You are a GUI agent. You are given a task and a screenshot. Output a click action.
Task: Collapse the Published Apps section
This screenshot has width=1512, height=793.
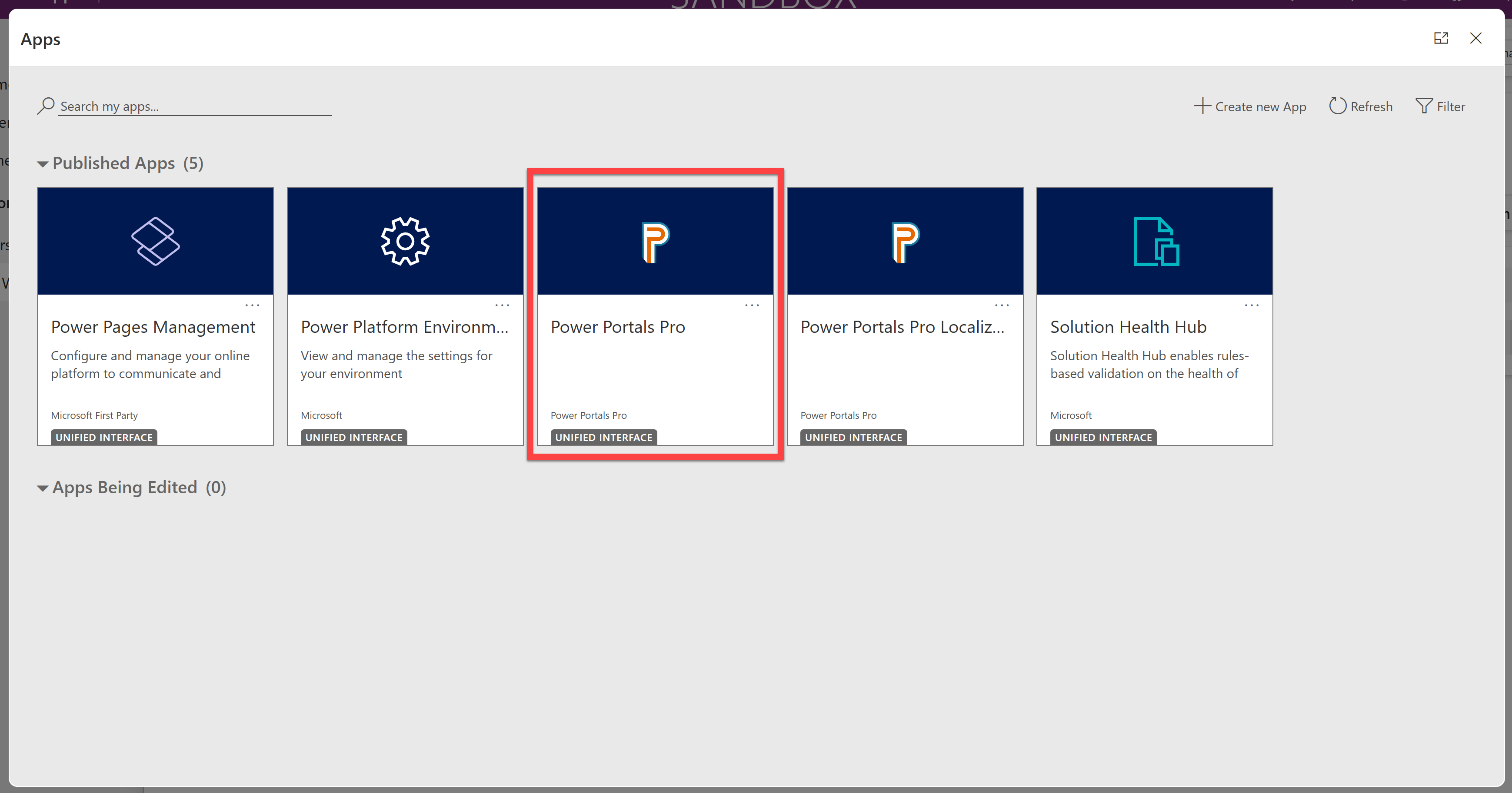coord(42,164)
